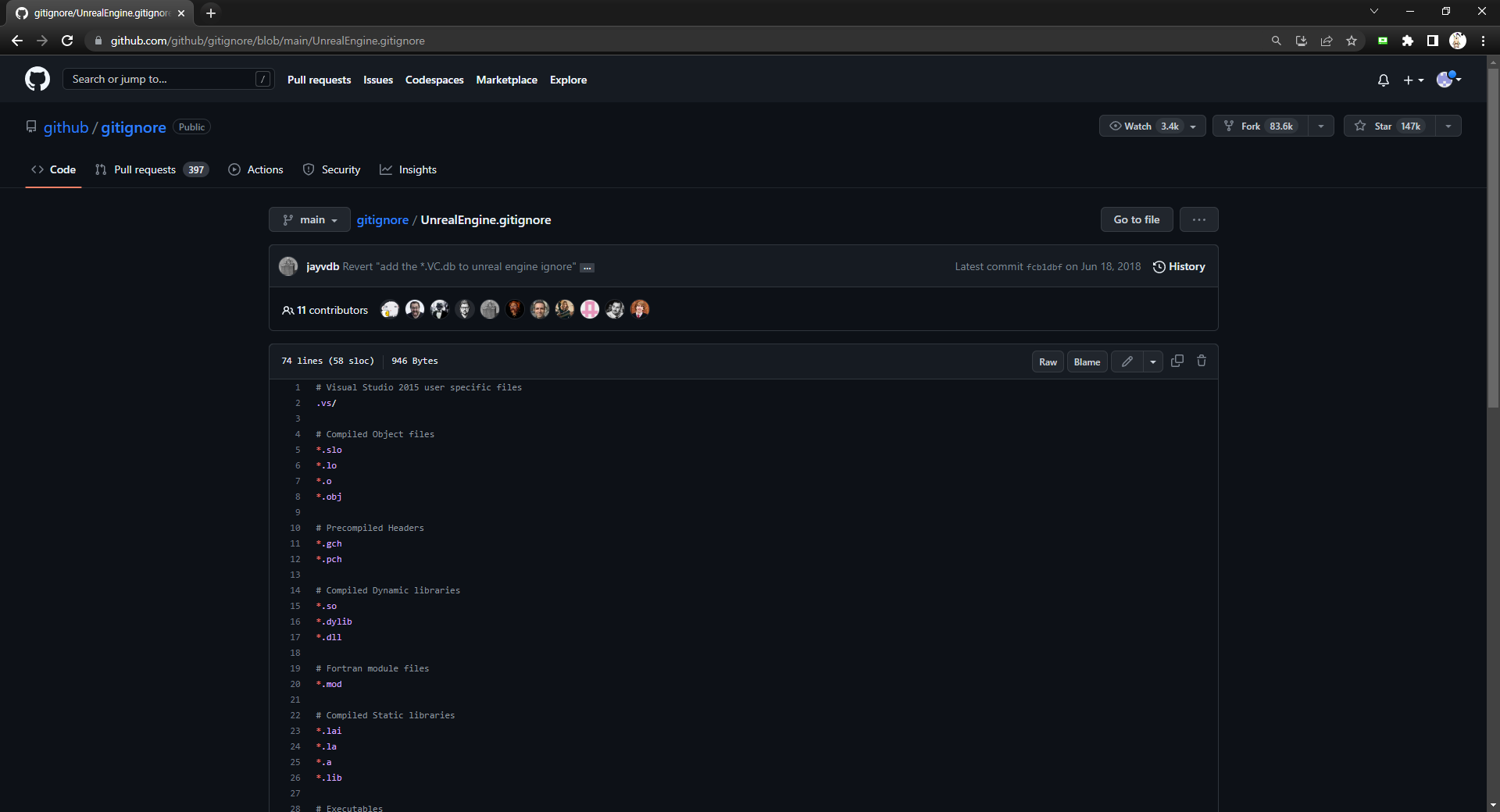Open jayvdb author link
The height and width of the screenshot is (812, 1500).
(x=323, y=267)
